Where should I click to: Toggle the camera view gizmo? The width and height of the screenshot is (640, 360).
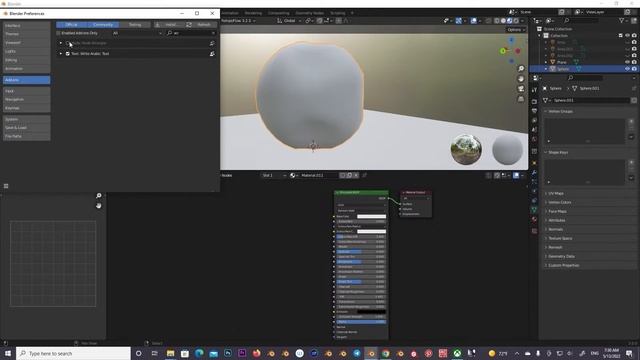521,89
